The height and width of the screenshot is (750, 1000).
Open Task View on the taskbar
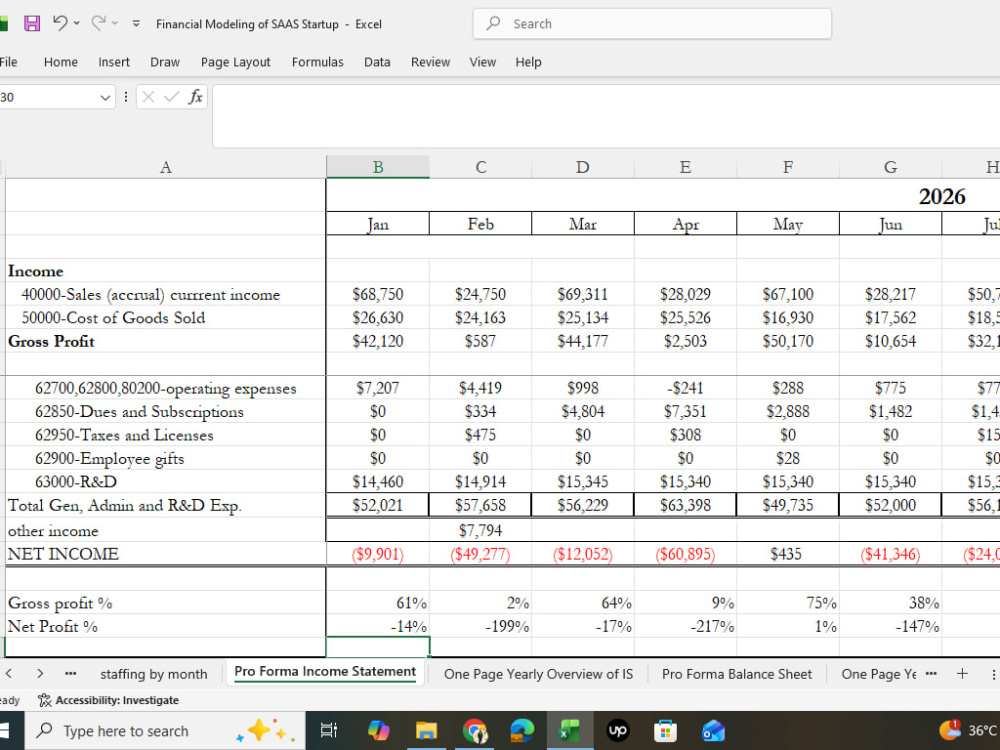[x=328, y=731]
